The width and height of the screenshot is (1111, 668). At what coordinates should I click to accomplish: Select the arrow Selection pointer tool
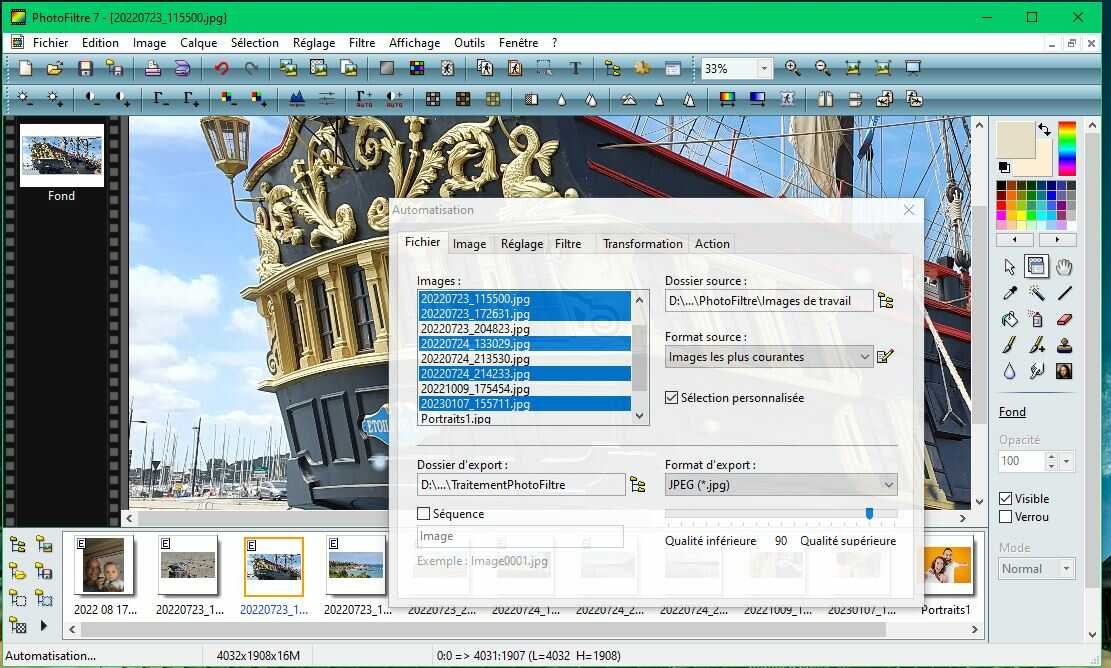(1010, 267)
